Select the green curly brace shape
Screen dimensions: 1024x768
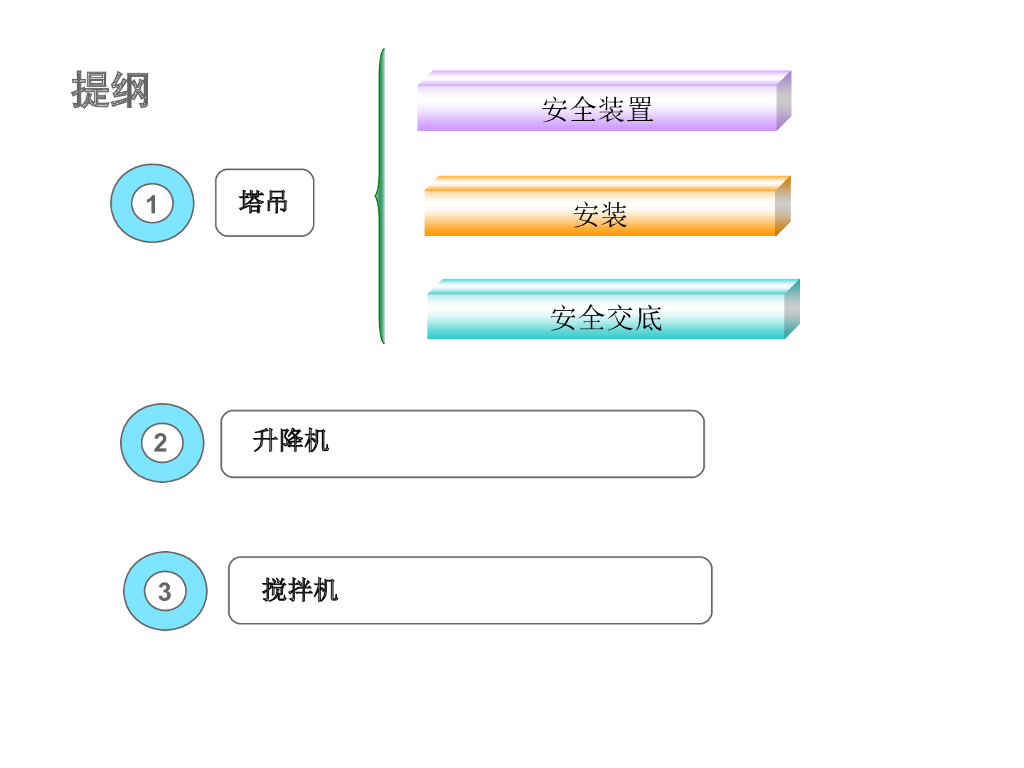pos(380,196)
